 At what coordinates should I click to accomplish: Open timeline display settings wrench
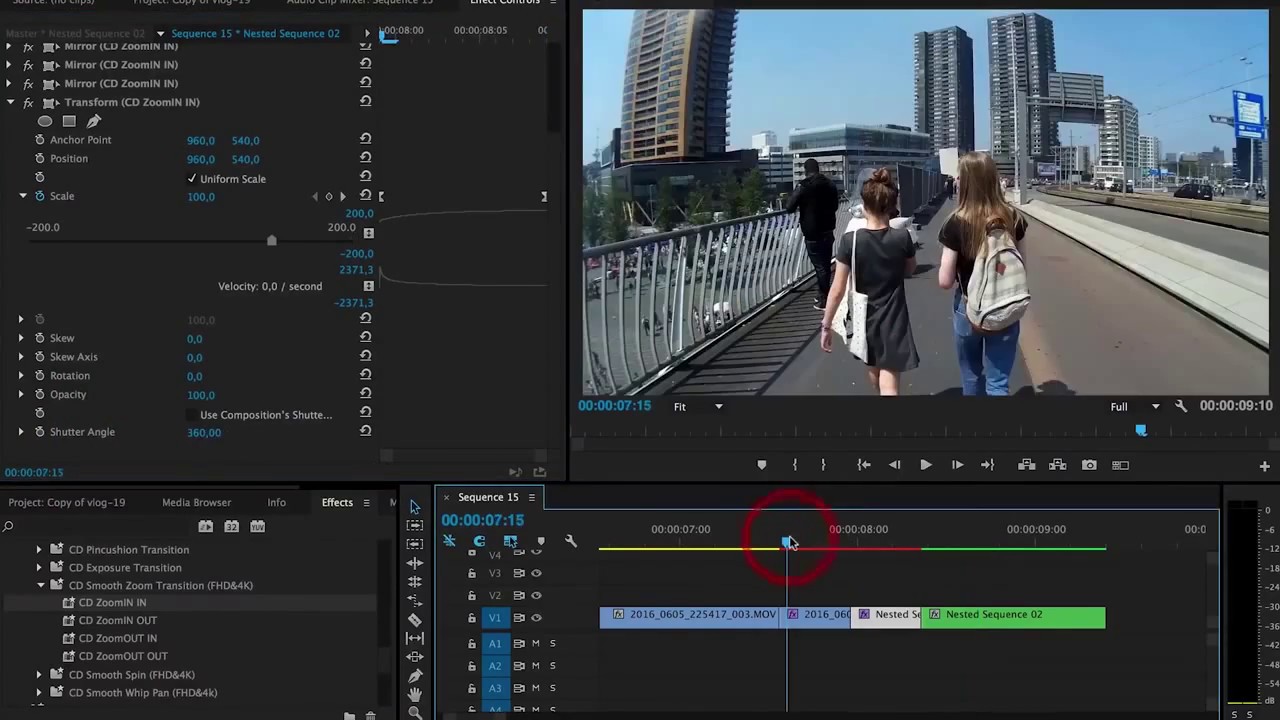570,541
